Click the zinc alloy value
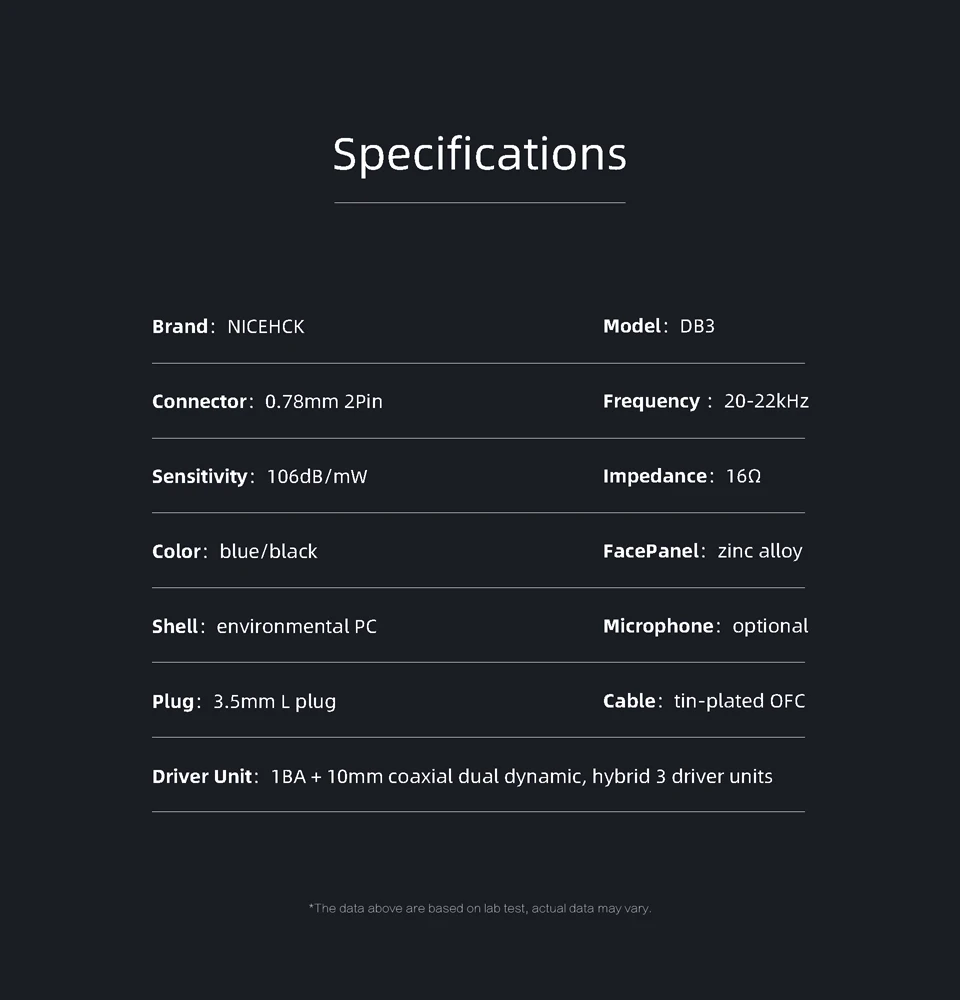This screenshot has width=960, height=1000. coord(760,552)
